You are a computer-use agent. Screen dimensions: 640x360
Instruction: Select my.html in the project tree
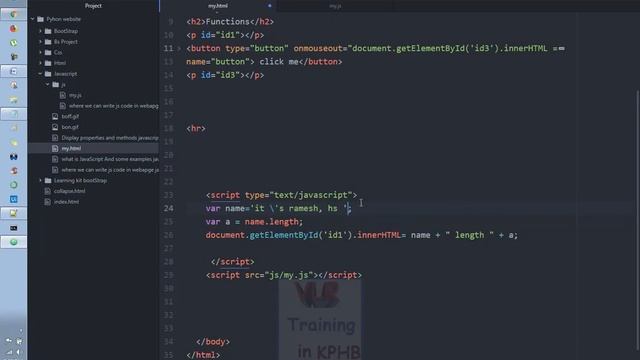pyautogui.click(x=71, y=149)
